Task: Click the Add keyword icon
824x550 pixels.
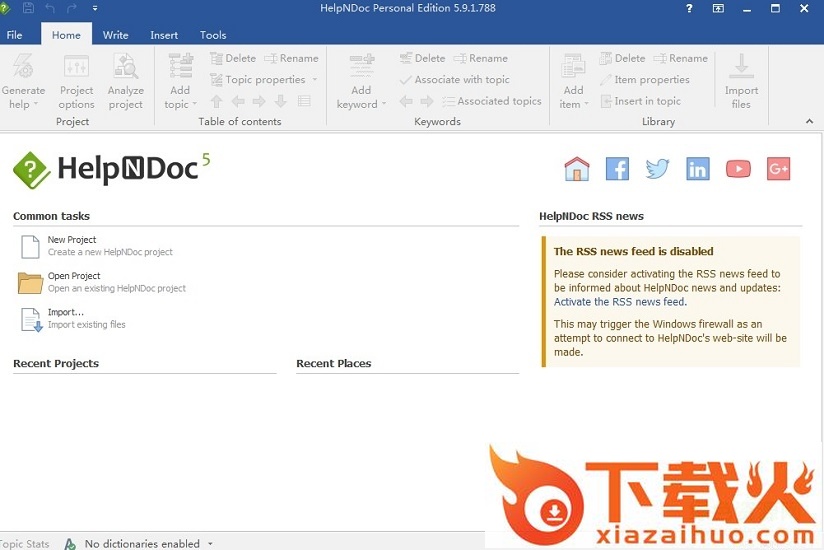Action: tap(362, 67)
